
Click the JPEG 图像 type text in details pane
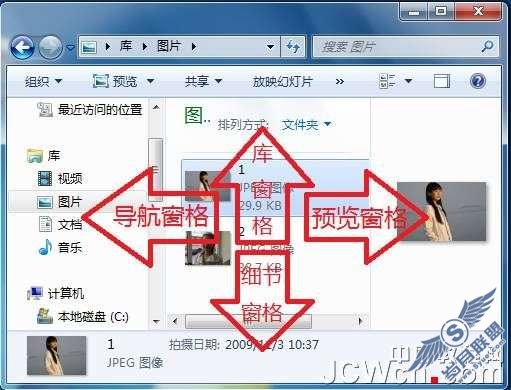(135, 363)
